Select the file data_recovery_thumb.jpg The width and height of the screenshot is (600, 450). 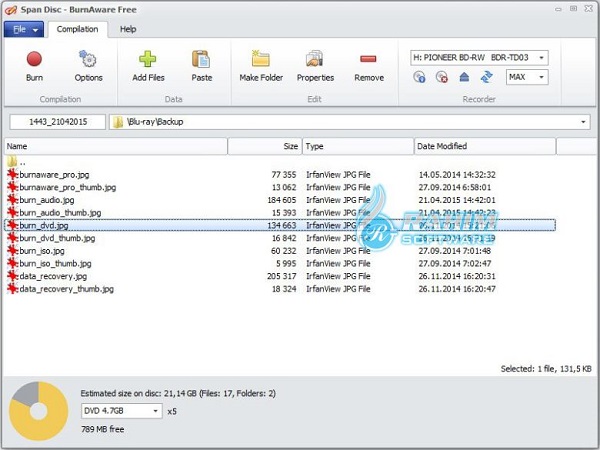coord(66,289)
